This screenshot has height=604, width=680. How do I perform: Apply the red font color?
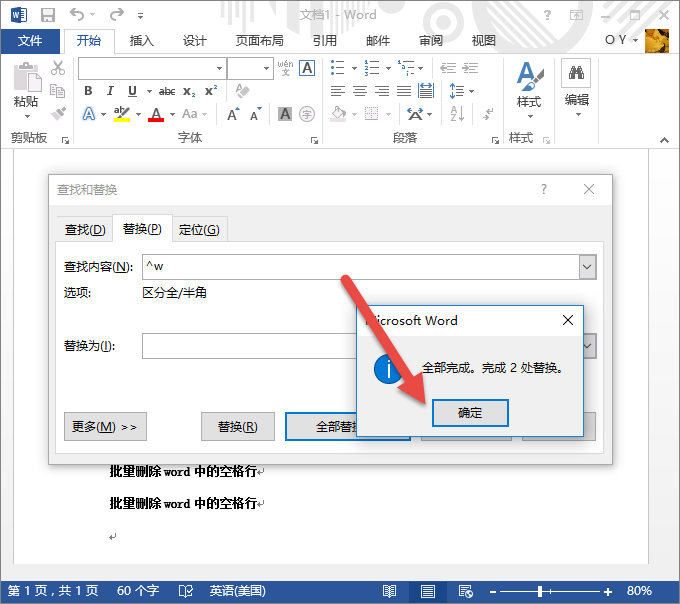[x=156, y=114]
